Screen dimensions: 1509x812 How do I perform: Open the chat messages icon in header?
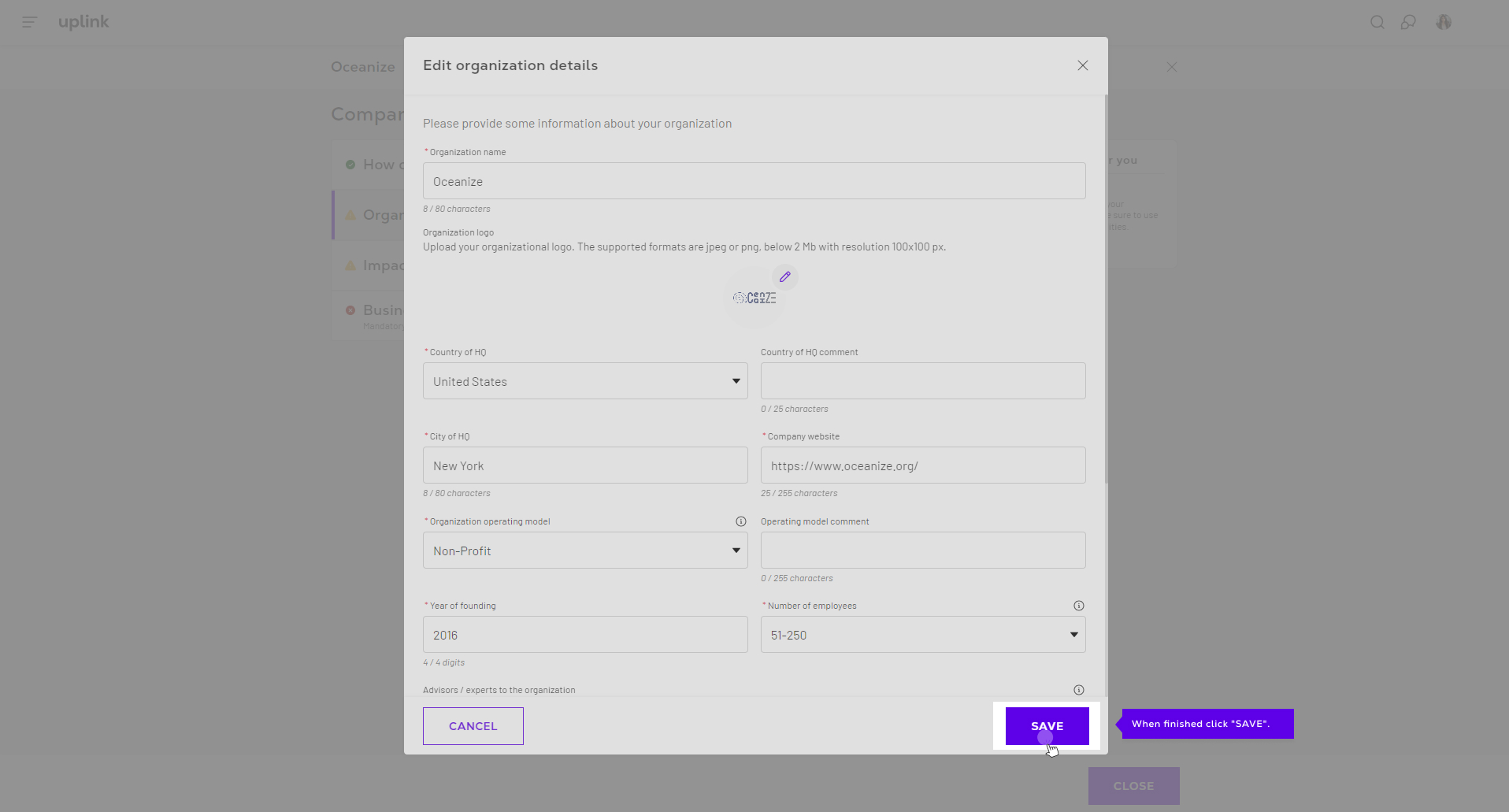(x=1408, y=22)
